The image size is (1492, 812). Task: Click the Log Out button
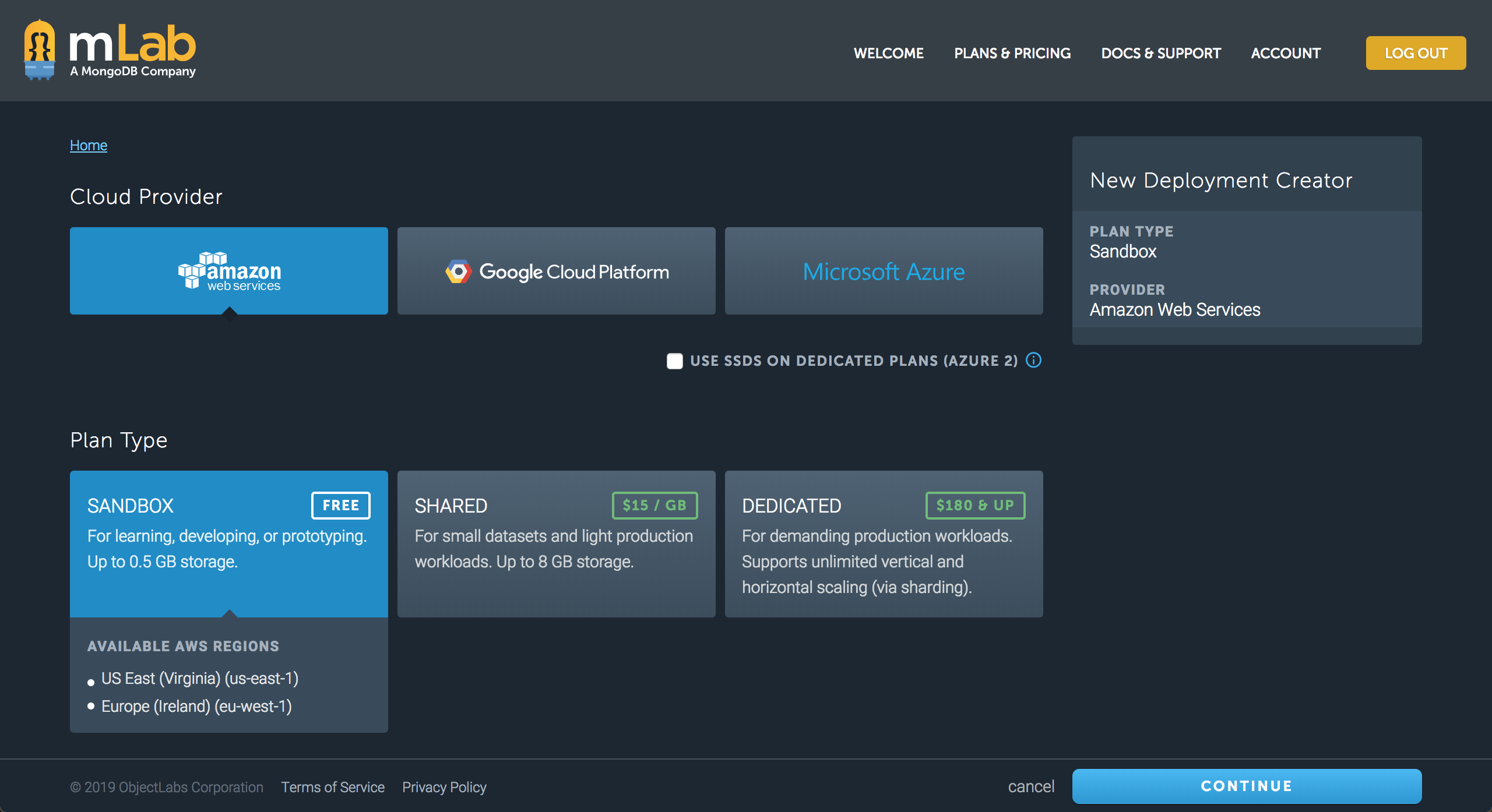click(1416, 53)
